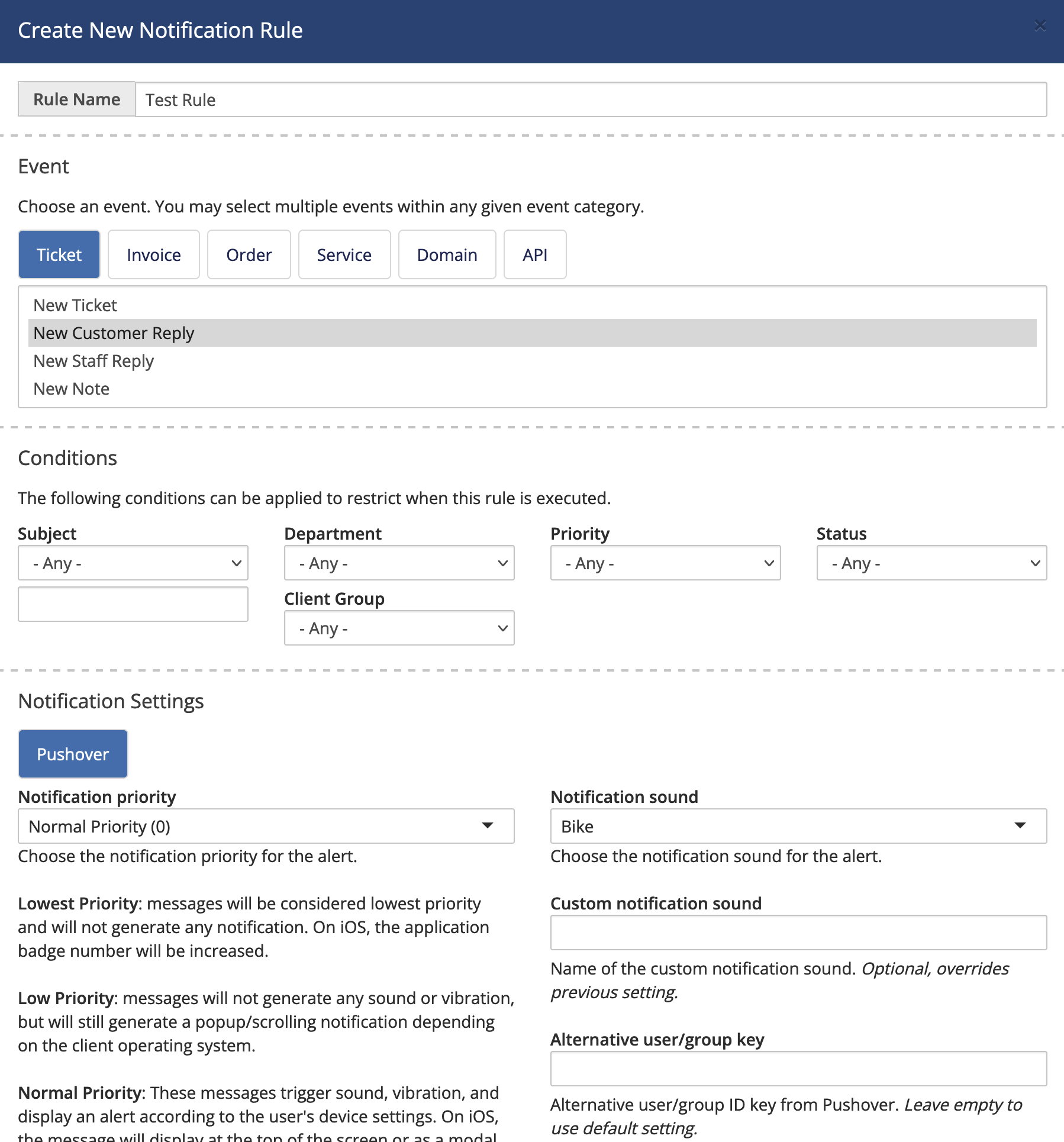Click the Custom notification sound field

point(798,932)
